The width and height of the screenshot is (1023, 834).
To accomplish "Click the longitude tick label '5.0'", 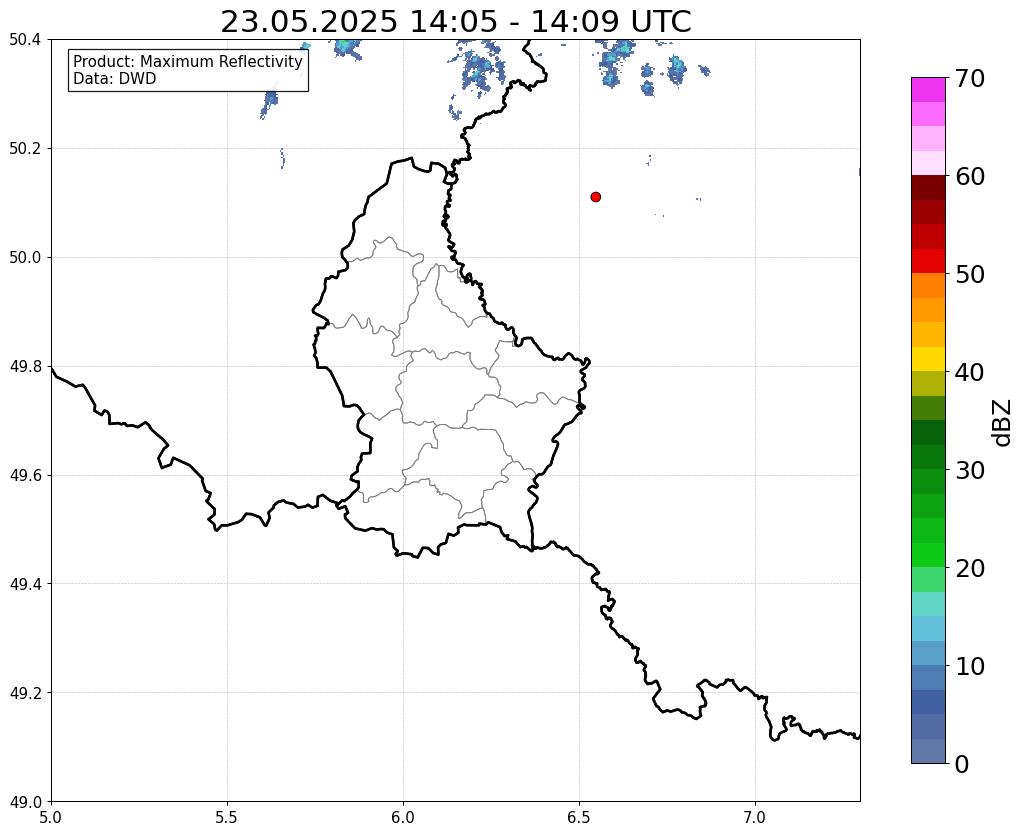I will pyautogui.click(x=51, y=818).
